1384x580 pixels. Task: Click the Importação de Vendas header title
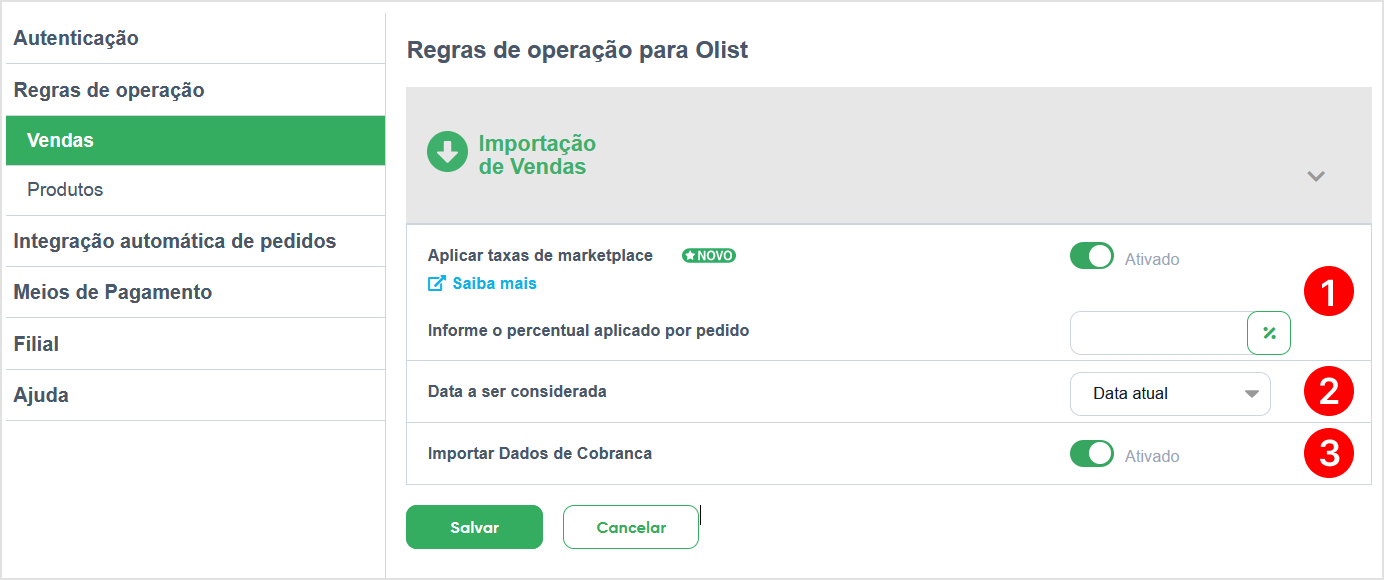click(x=537, y=155)
